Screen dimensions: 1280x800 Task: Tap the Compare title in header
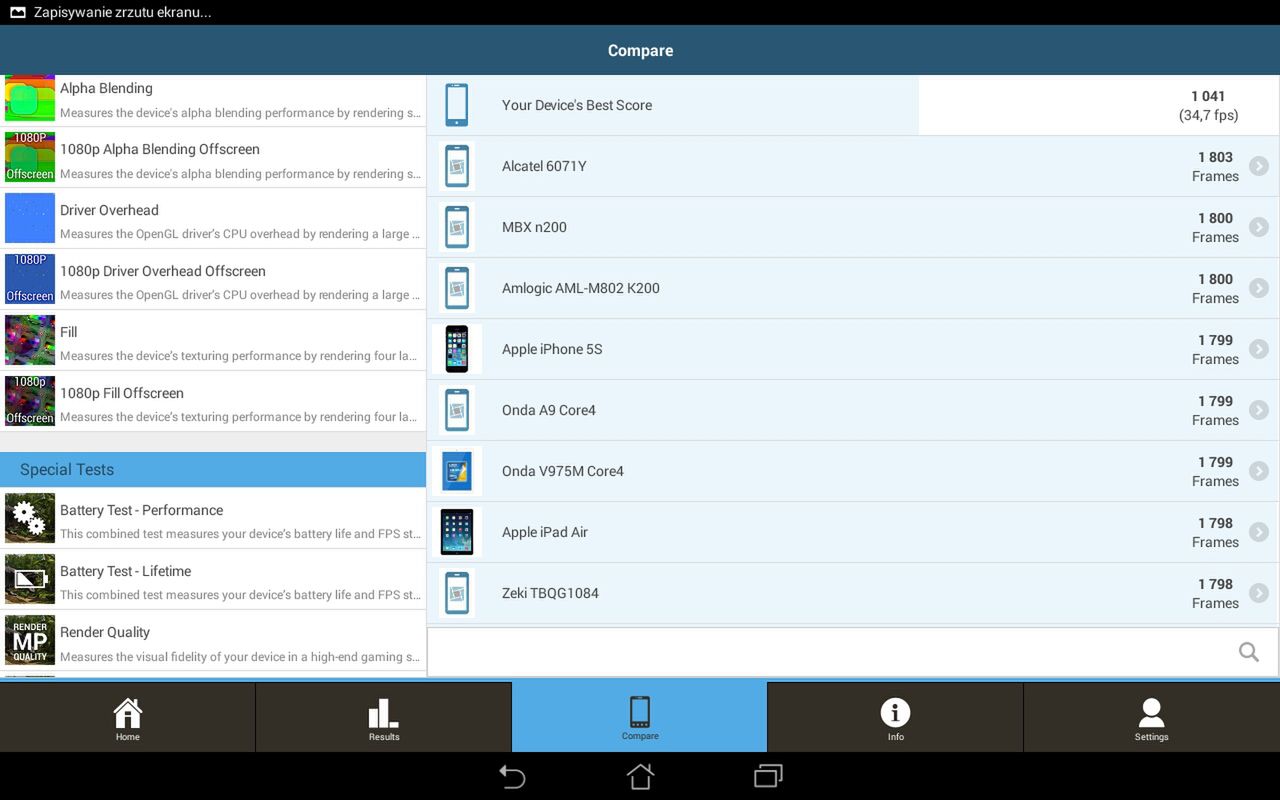point(640,51)
